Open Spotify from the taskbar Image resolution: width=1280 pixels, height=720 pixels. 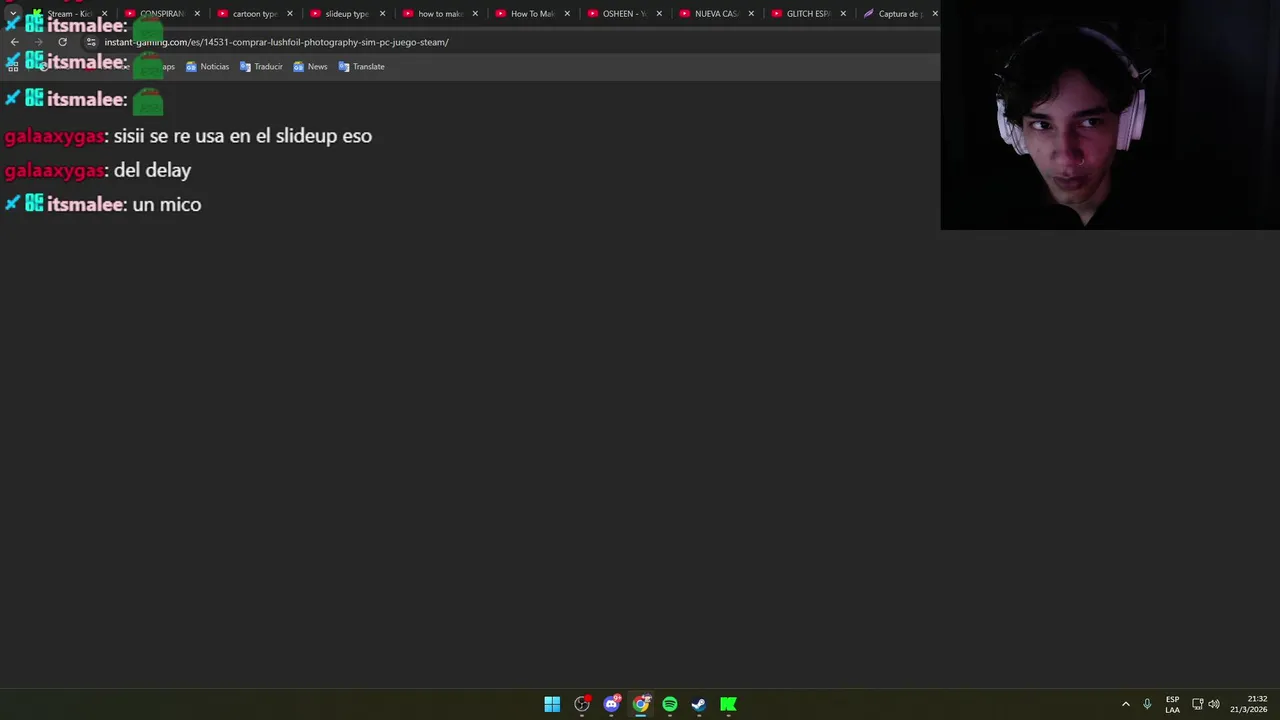pos(670,704)
